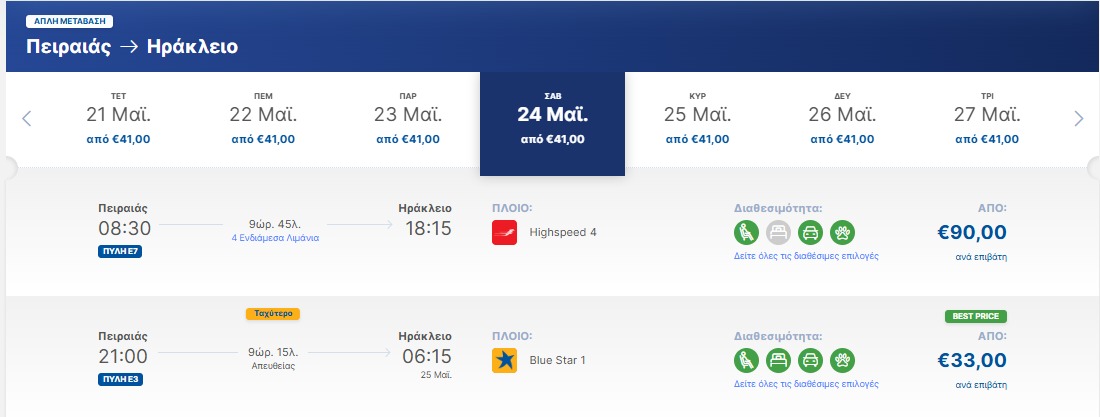This screenshot has width=1100, height=417.
Task: Click the pet paw icon for Blue Star 1
Action: 843,360
